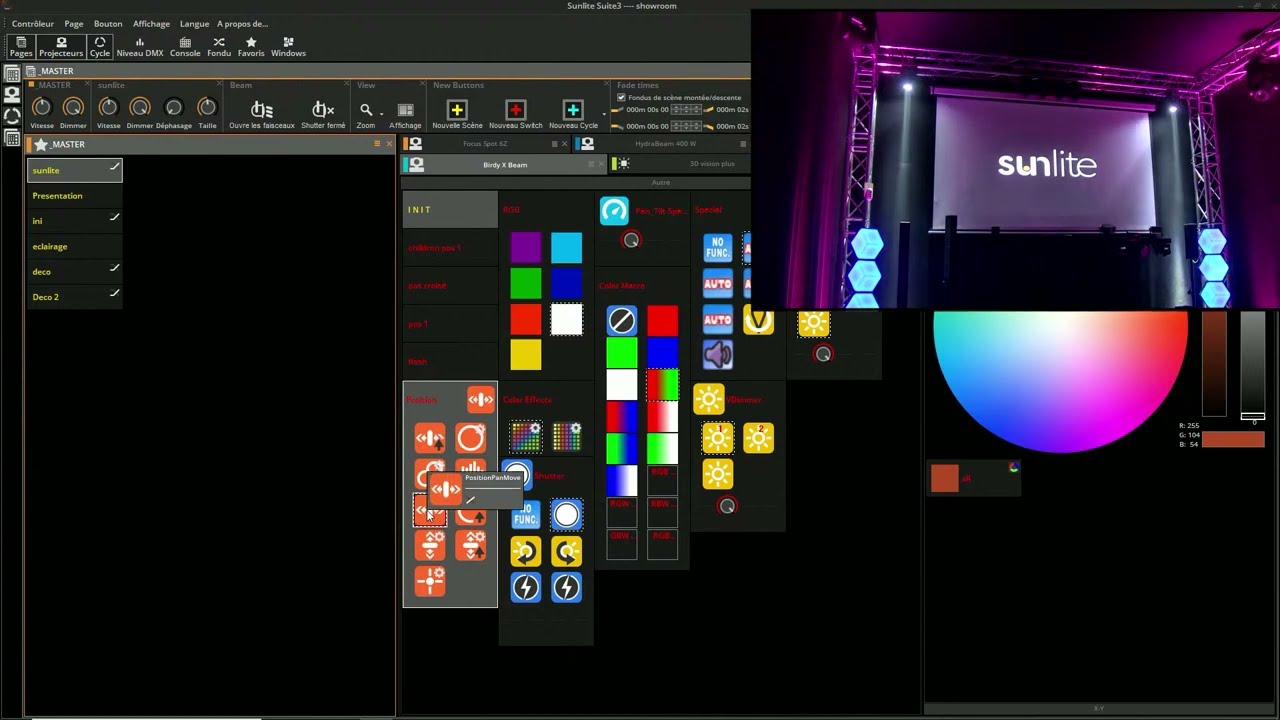
Task: Toggle the Deco 2 scene button
Action: pyautogui.click(x=75, y=296)
